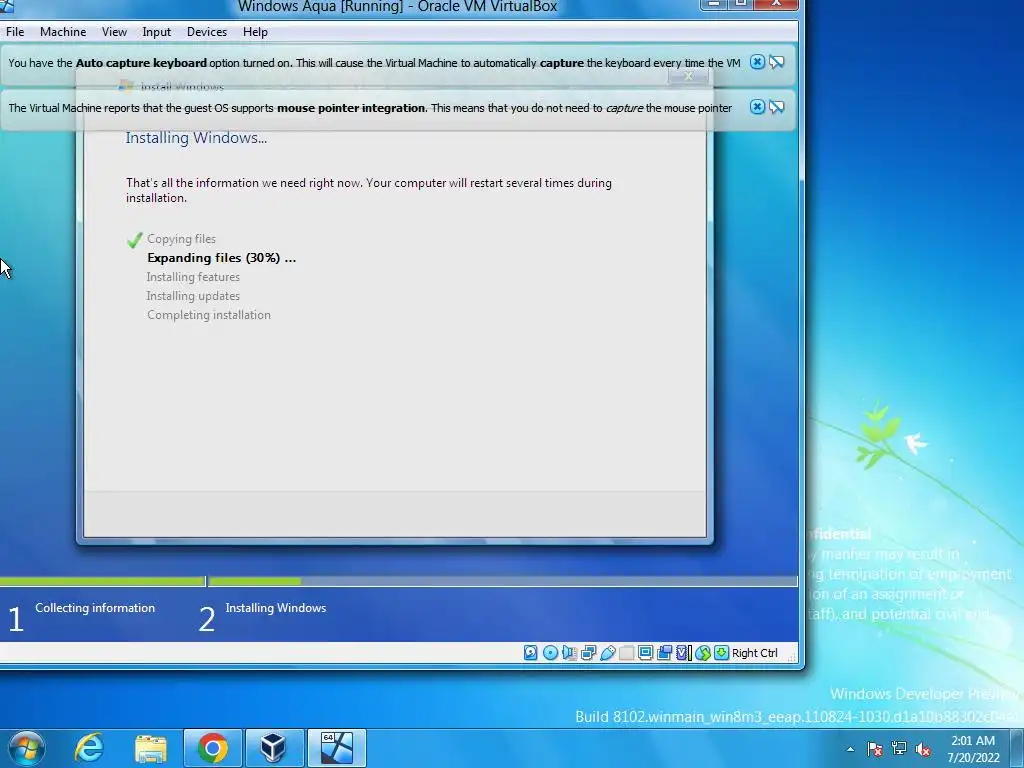Close the Install Windows dialog
Viewport: 1024px width, 768px height.
(x=688, y=76)
